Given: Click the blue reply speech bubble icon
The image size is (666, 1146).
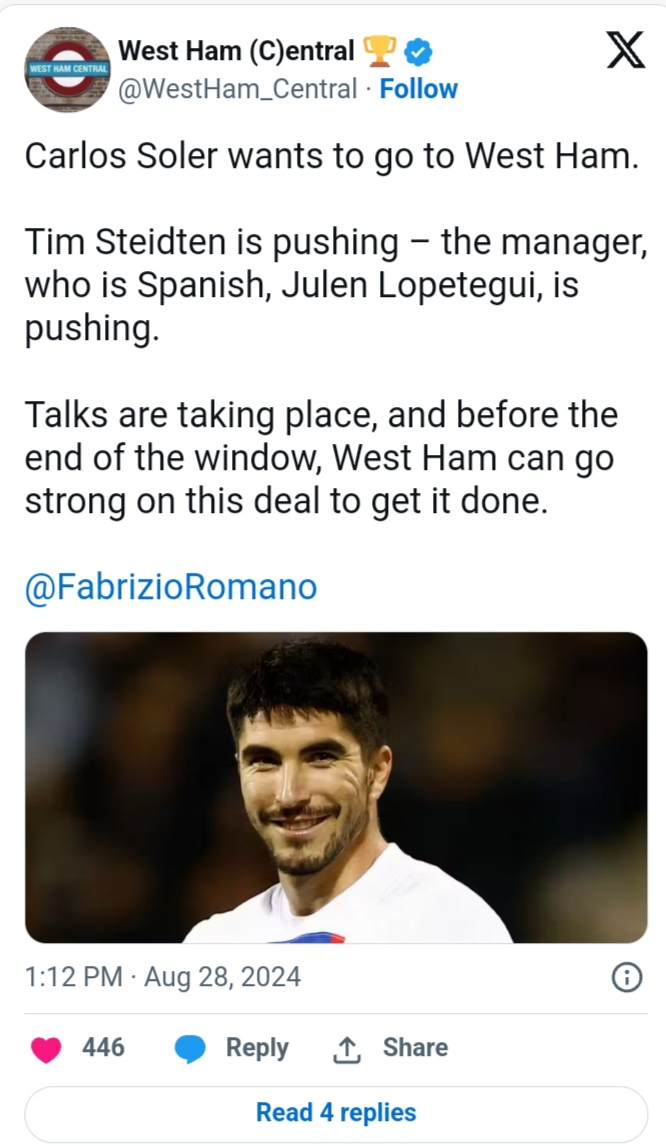Looking at the screenshot, I should point(190,1049).
